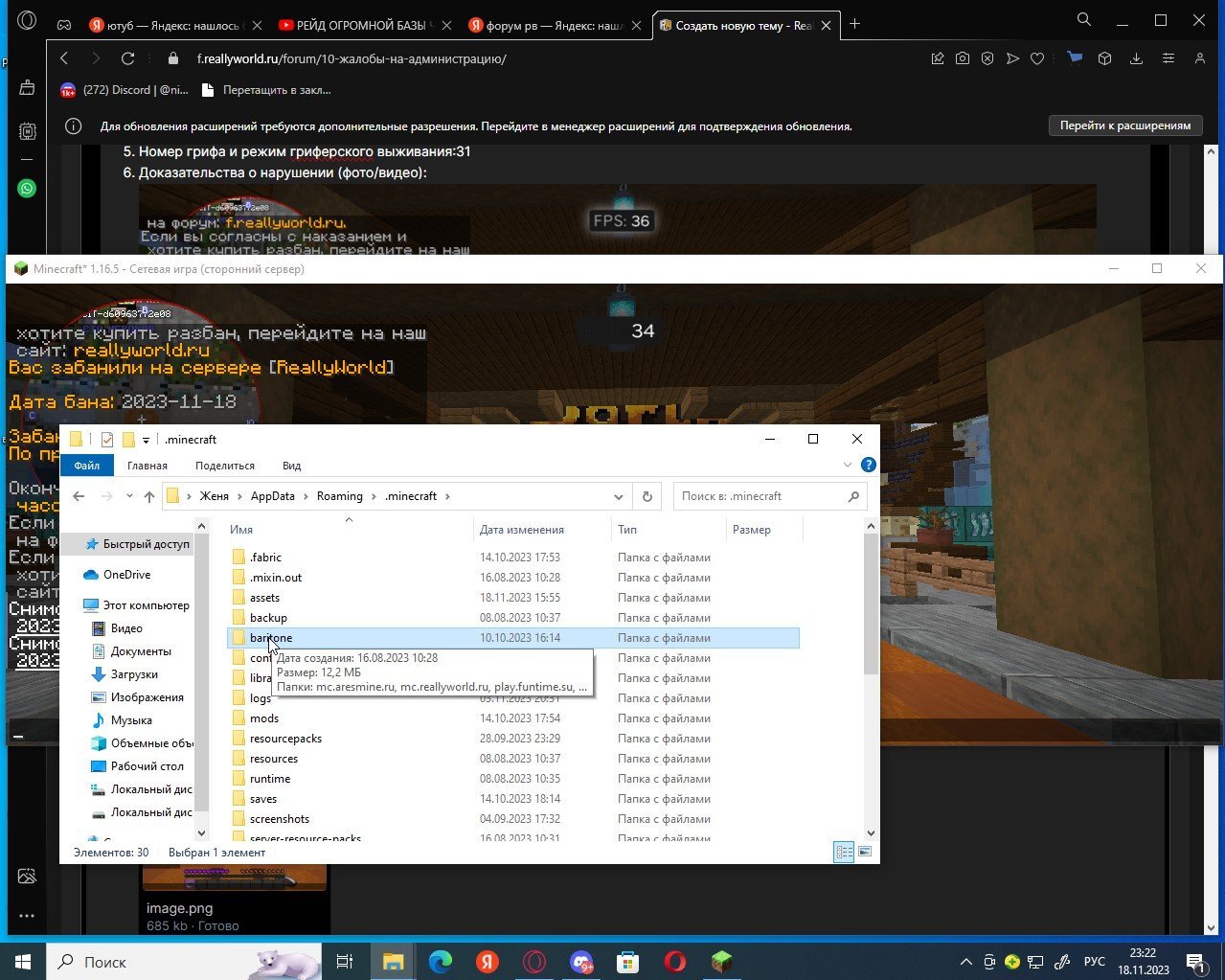
Task: Open the Opera snapshot camera icon
Action: (x=963, y=58)
